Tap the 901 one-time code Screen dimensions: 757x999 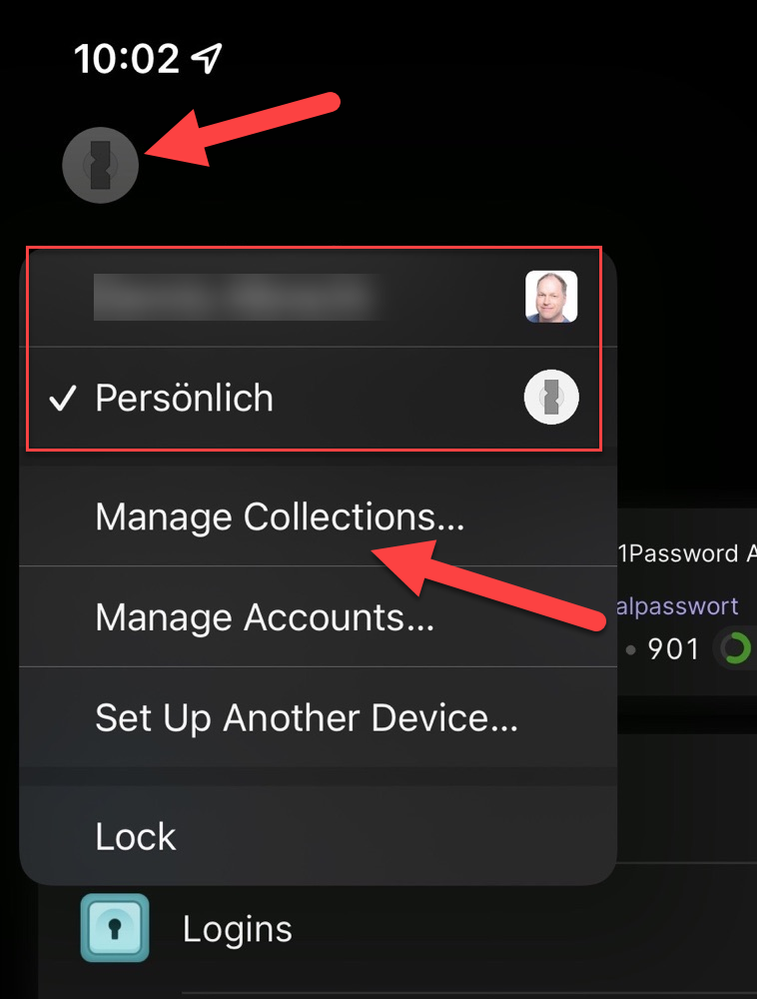point(674,649)
